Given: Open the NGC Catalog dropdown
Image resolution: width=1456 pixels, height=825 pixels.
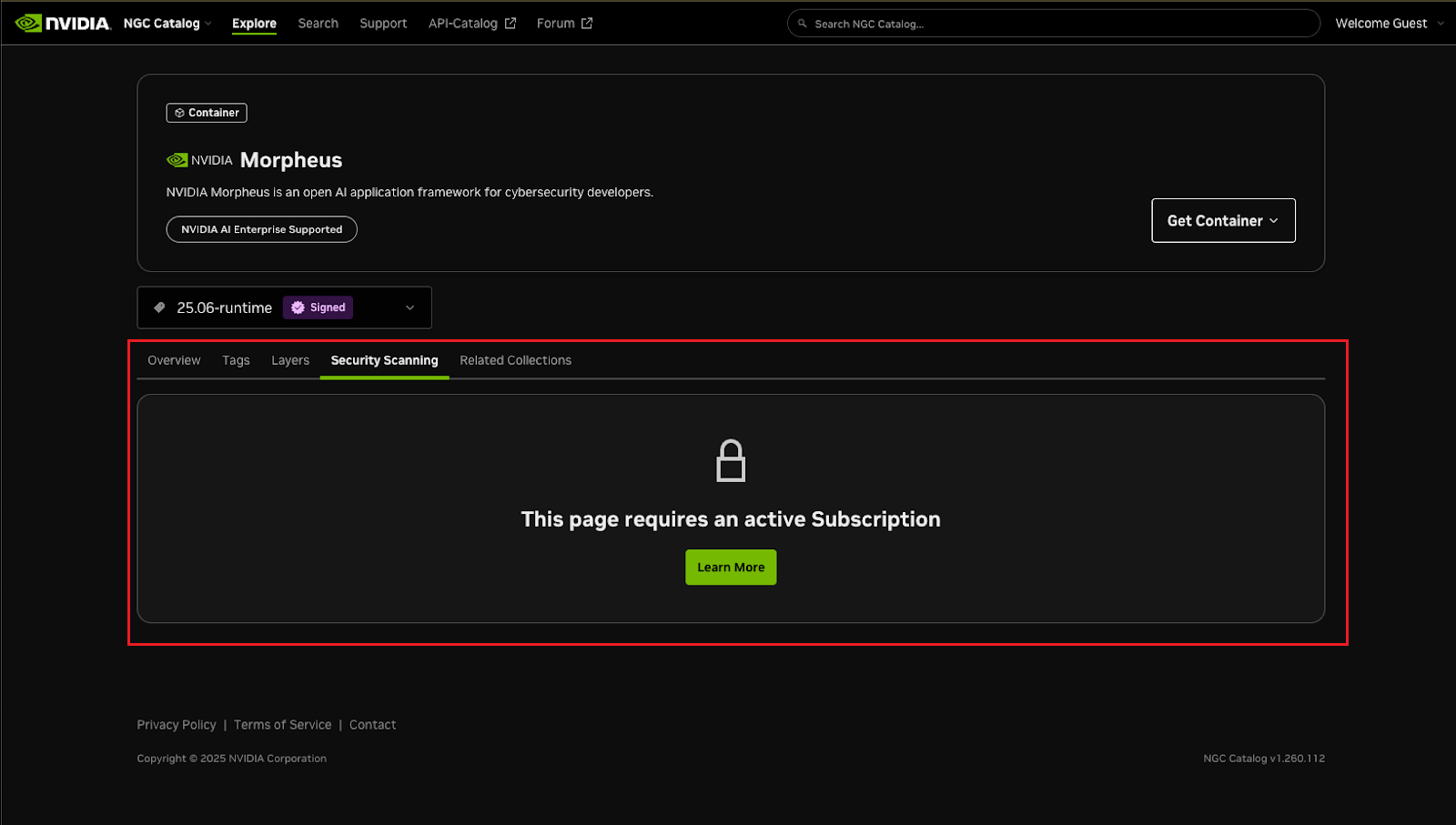Looking at the screenshot, I should point(167,24).
